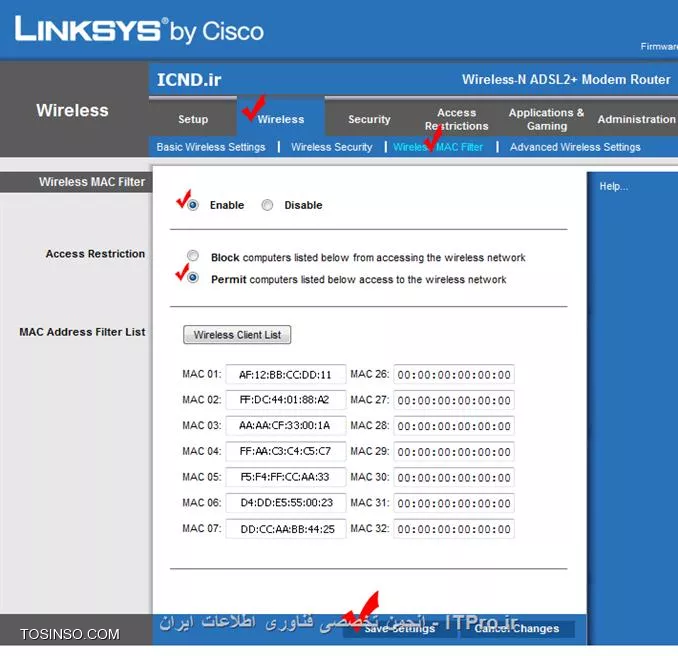Click the MAC 04 address field
The height and width of the screenshot is (656, 678).
click(286, 451)
